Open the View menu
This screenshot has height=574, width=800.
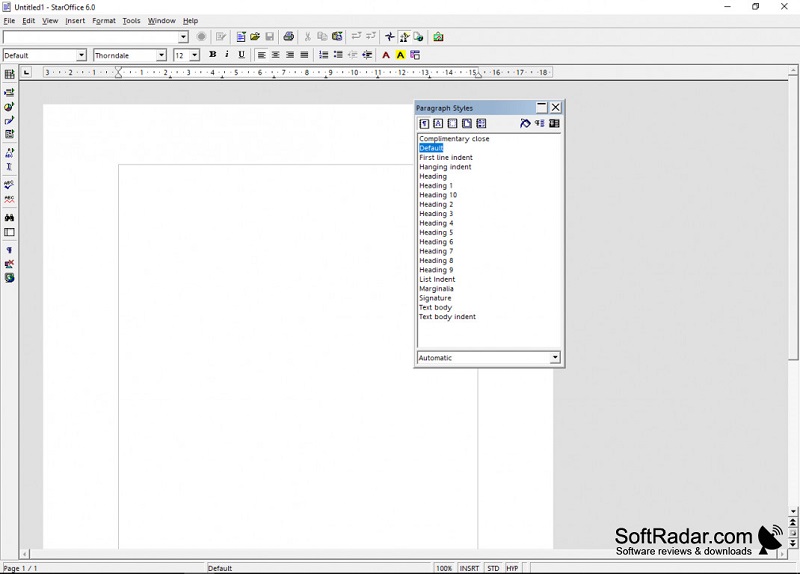(50, 21)
